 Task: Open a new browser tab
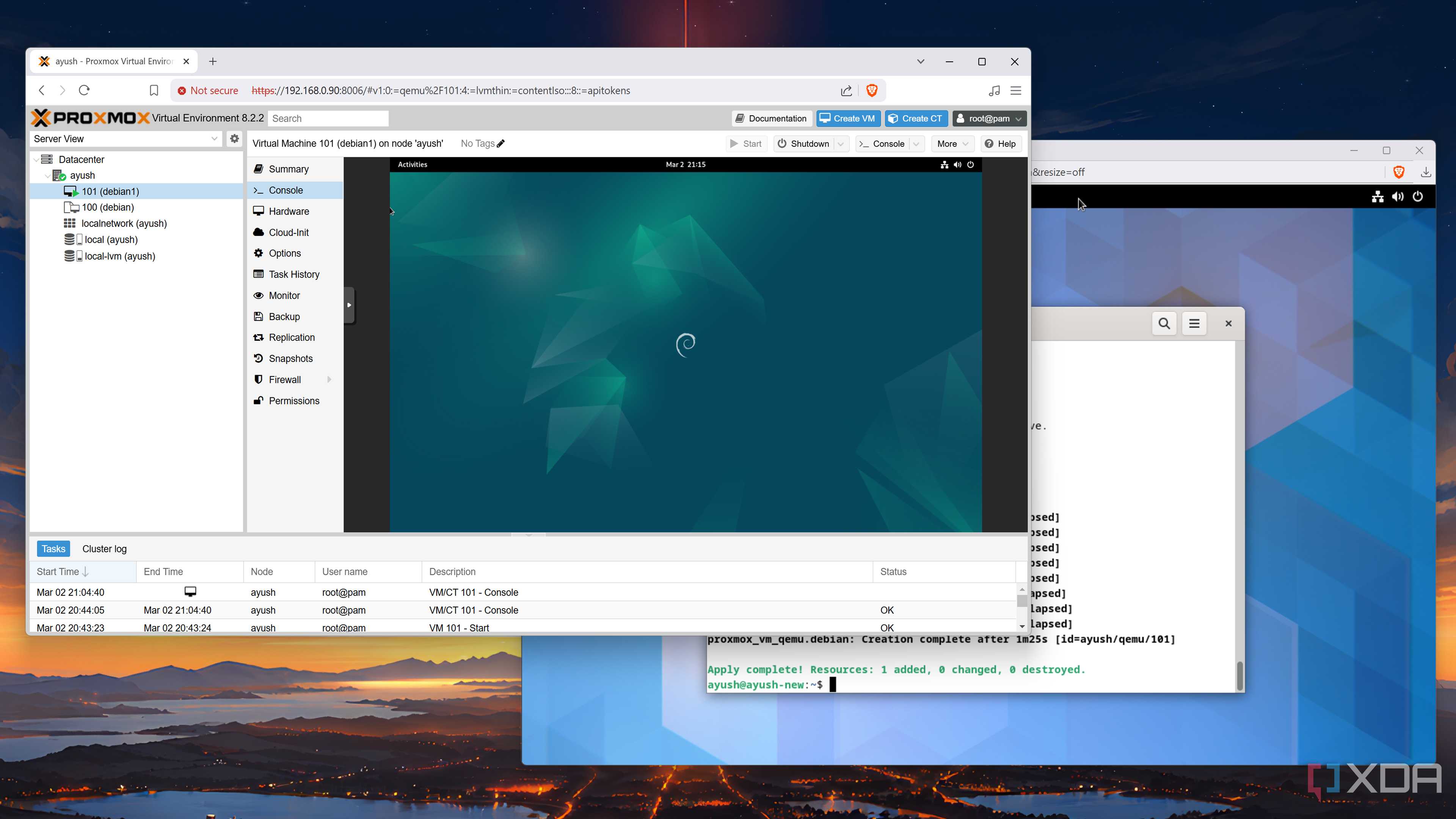212,61
